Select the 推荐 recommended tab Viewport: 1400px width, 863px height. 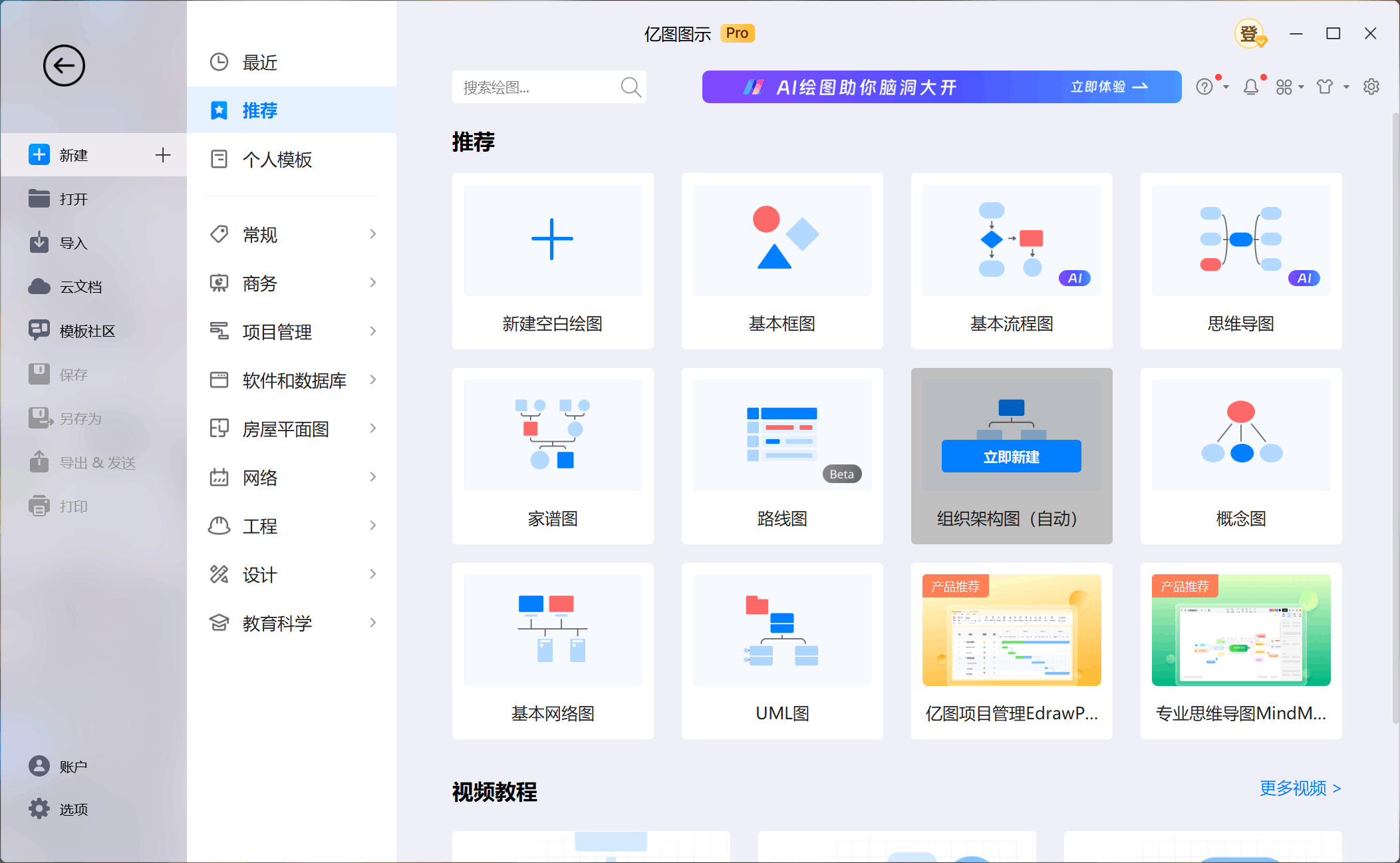point(291,110)
